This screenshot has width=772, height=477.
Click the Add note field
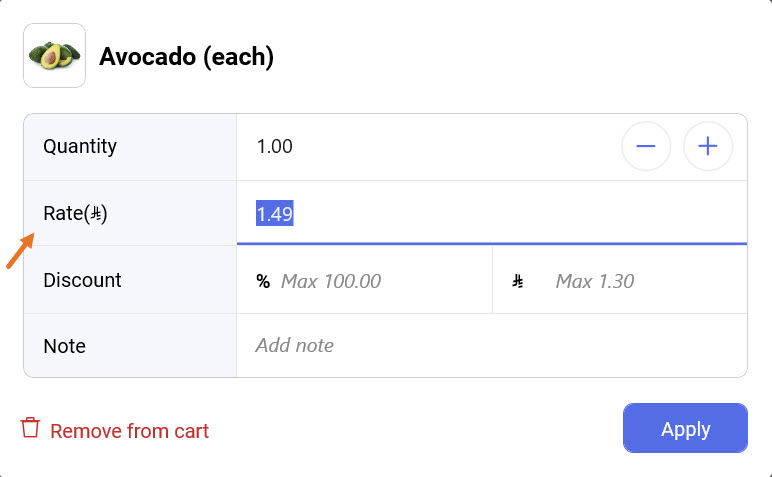click(490, 346)
